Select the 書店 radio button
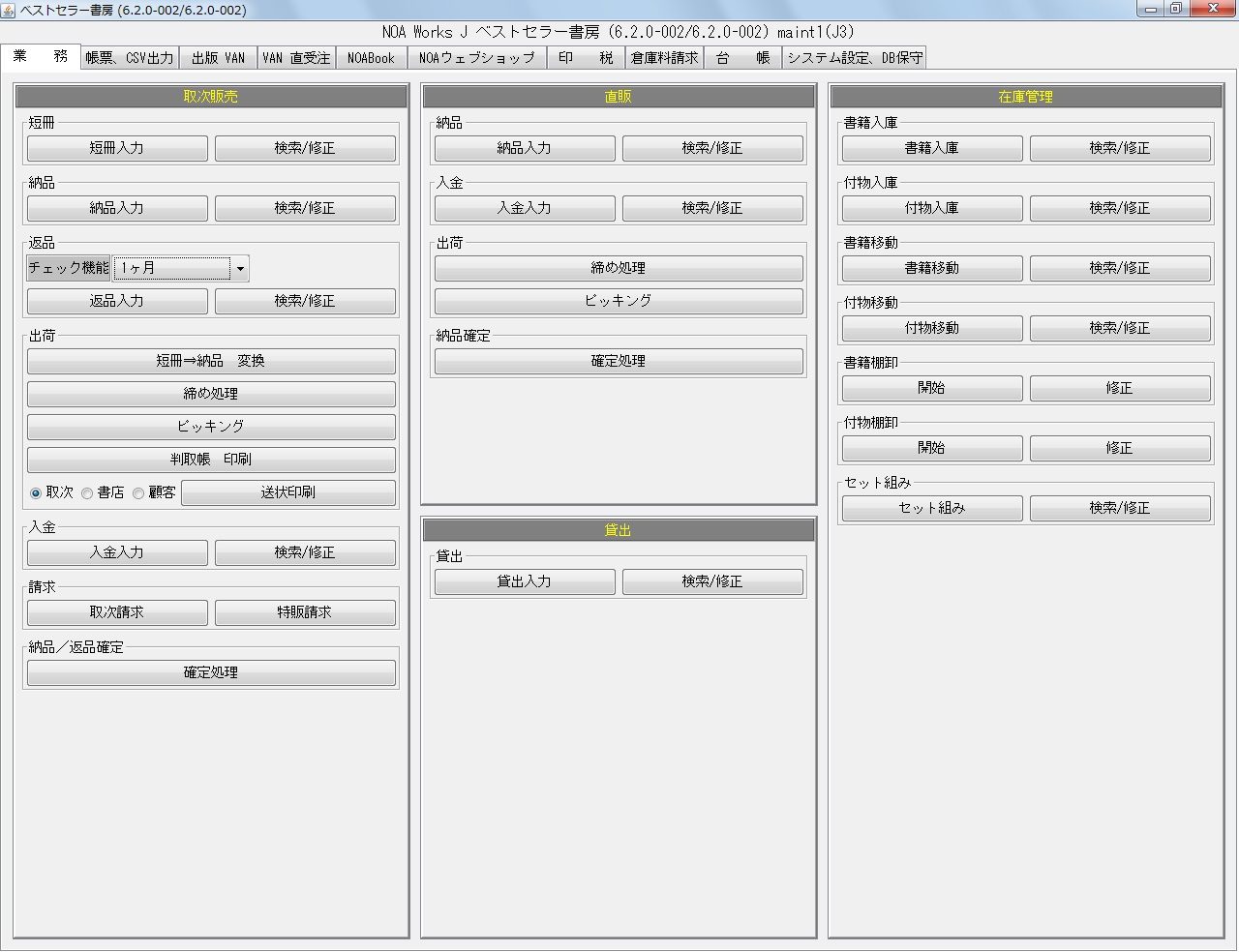 pyautogui.click(x=87, y=492)
